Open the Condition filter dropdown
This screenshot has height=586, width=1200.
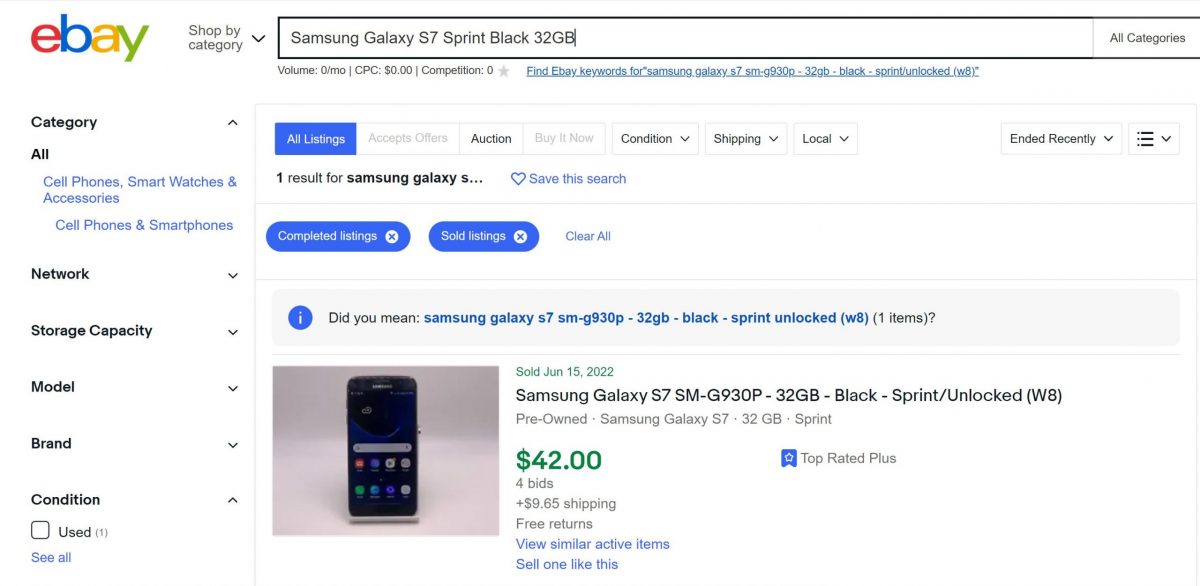pyautogui.click(x=654, y=138)
